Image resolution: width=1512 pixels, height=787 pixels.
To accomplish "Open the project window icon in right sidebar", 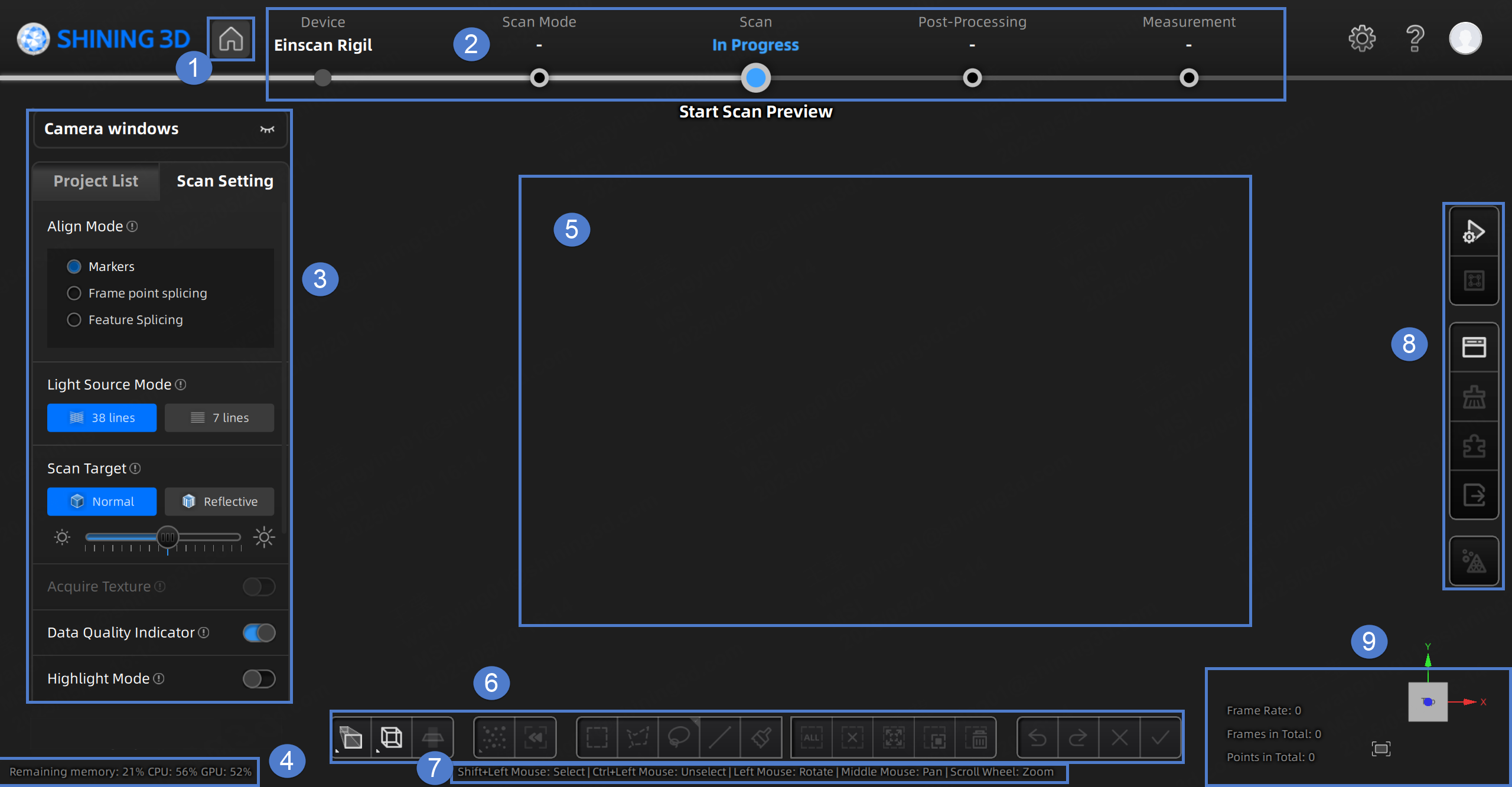I will point(1474,347).
